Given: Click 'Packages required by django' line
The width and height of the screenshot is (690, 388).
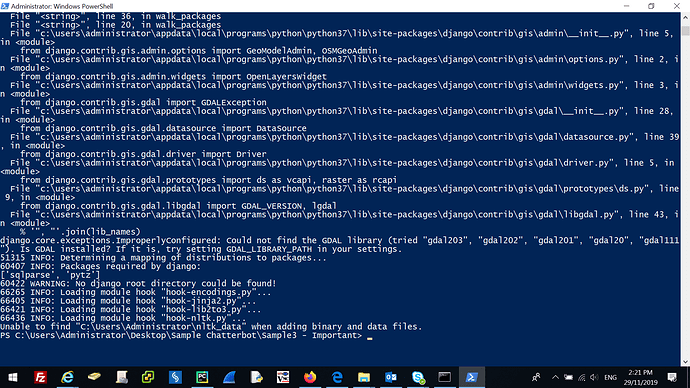Looking at the screenshot, I should click(100, 267).
